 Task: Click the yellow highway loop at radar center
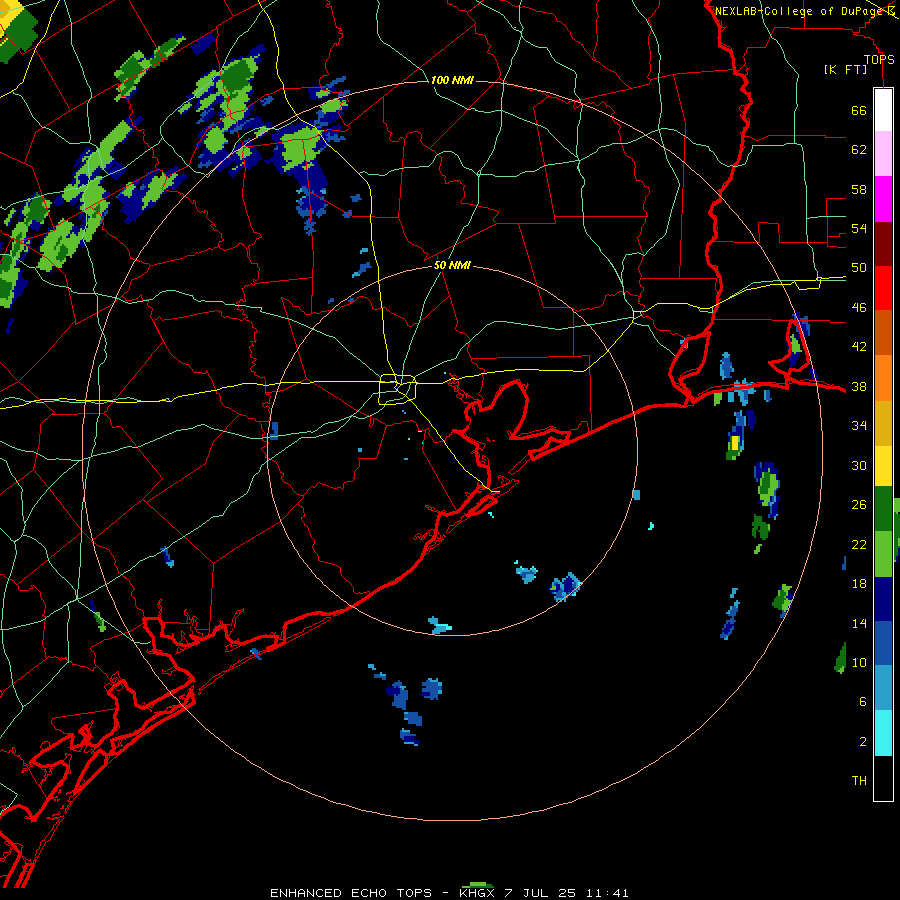398,389
